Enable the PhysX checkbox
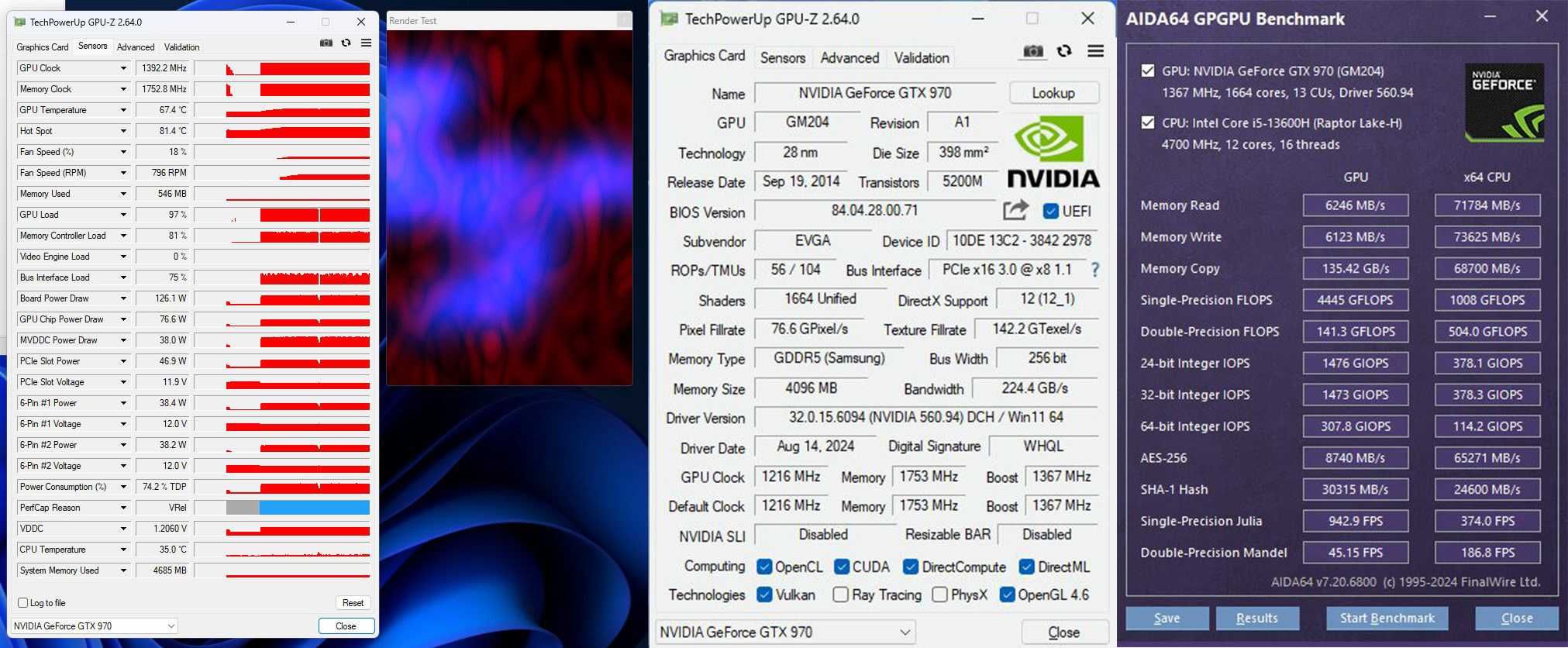This screenshot has width=1568, height=648. tap(939, 595)
